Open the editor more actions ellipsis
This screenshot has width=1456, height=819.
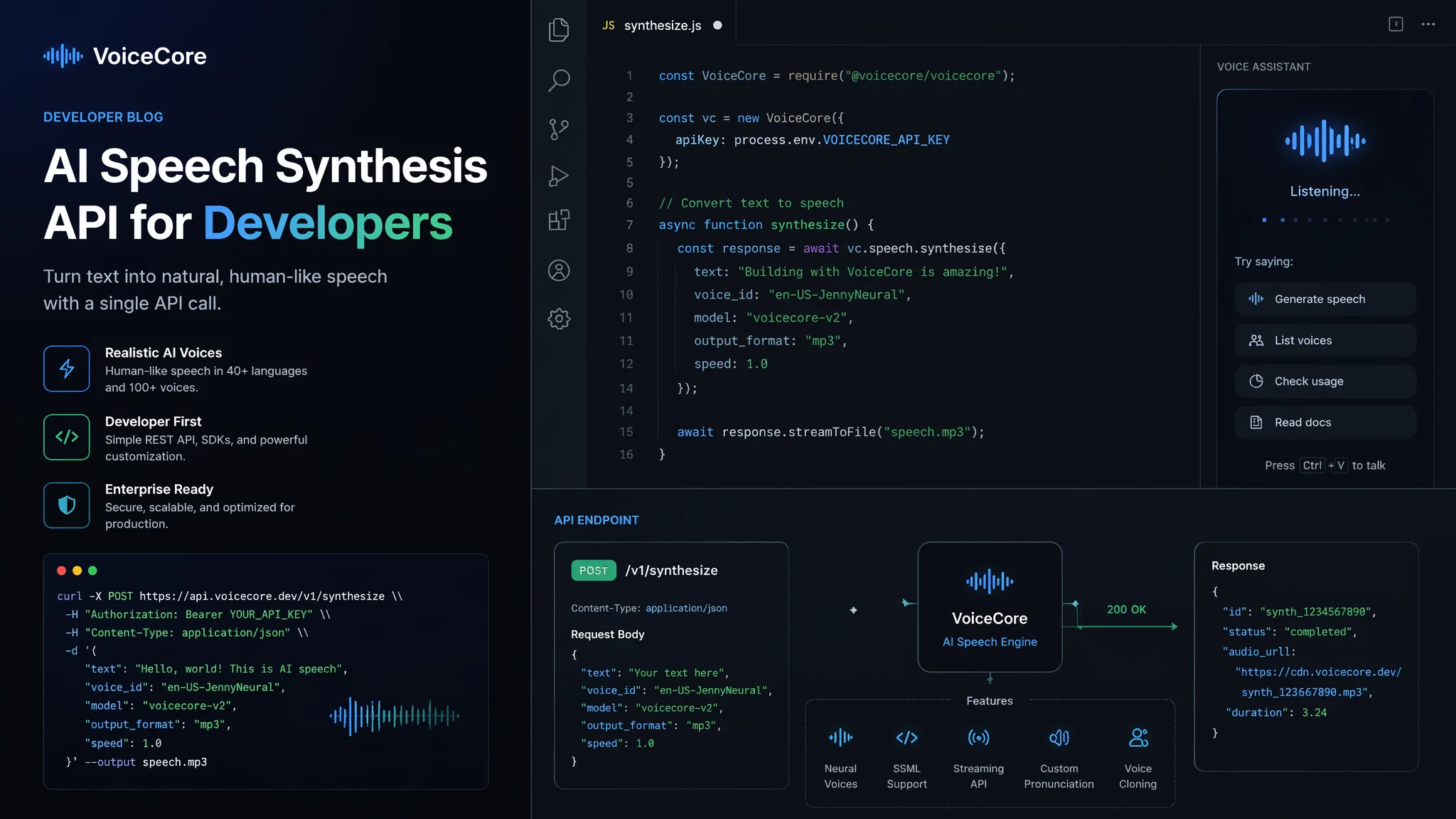[x=1428, y=24]
